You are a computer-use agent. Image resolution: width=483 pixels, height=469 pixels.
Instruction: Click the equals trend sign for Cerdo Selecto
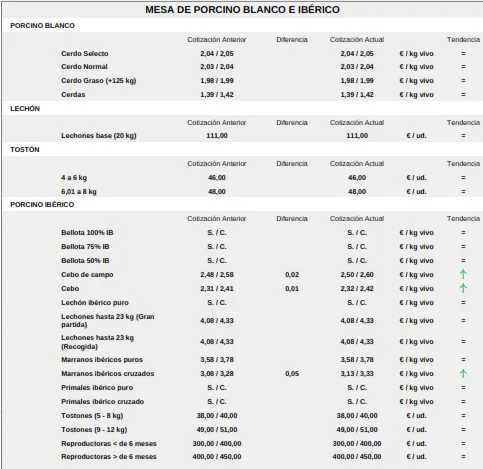click(x=463, y=53)
